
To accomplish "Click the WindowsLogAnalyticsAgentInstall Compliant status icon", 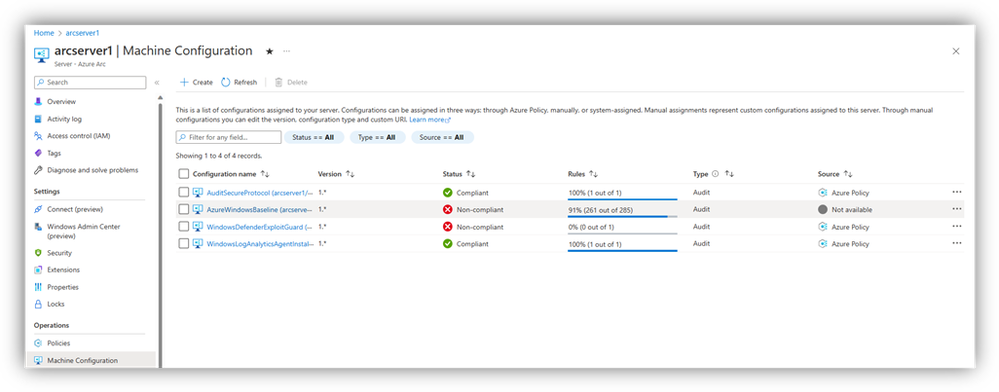I will (x=447, y=243).
